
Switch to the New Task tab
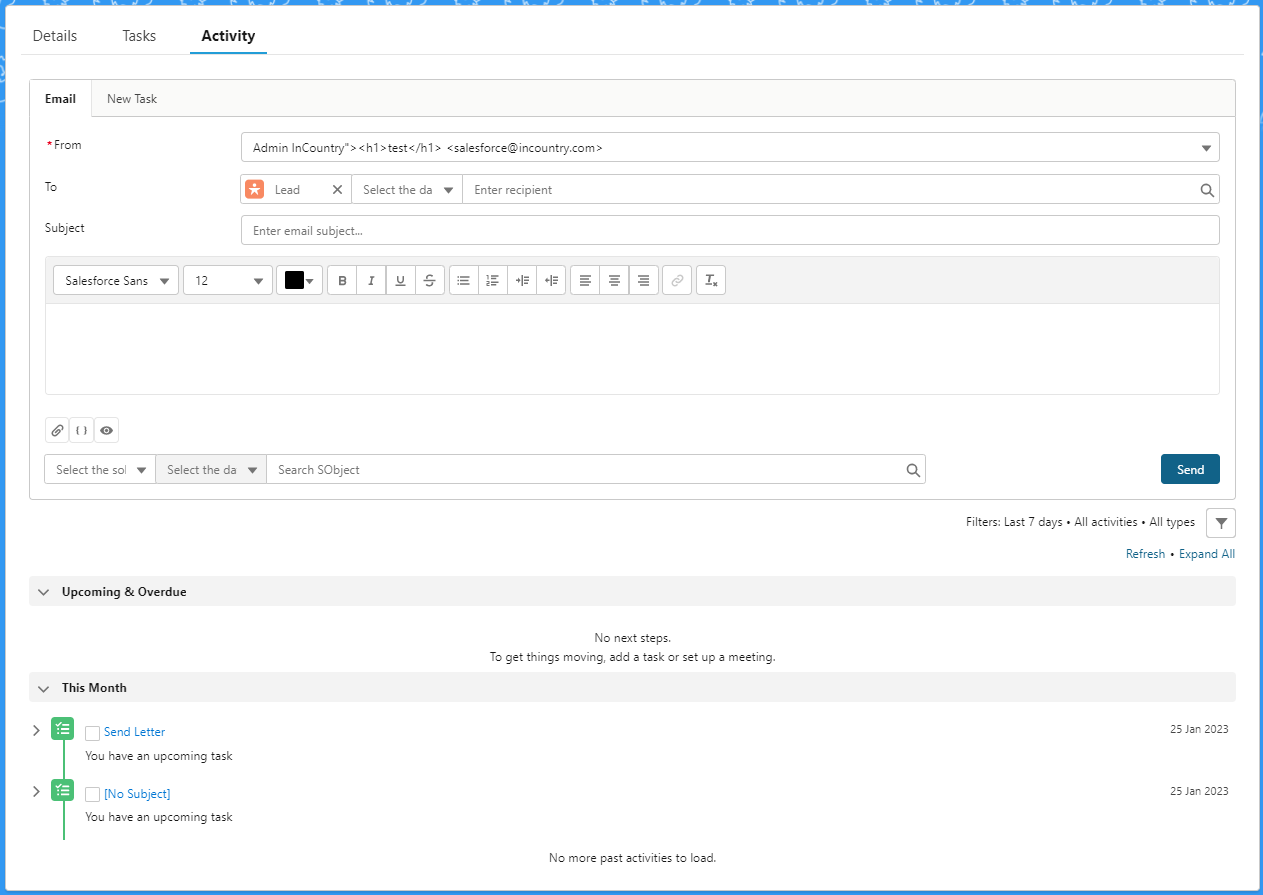click(x=131, y=98)
